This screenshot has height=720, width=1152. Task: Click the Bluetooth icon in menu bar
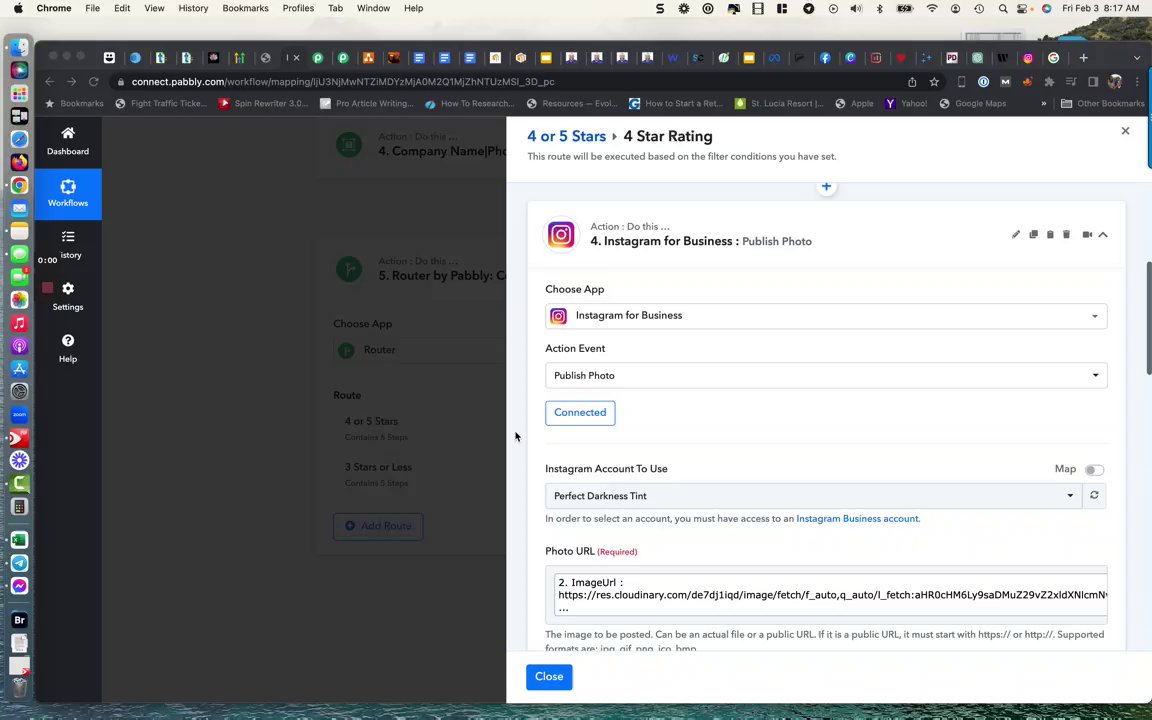coord(879,9)
